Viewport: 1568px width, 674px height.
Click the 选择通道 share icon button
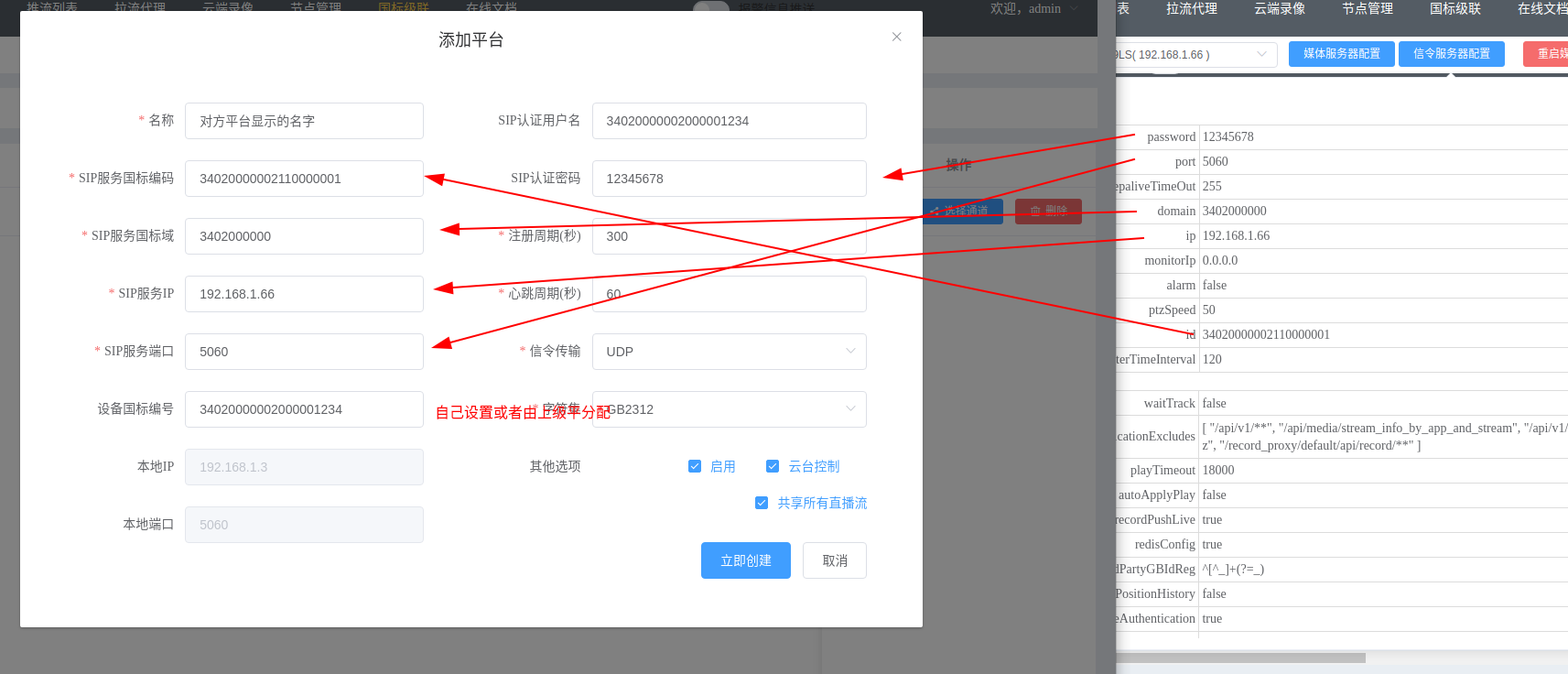coord(961,211)
